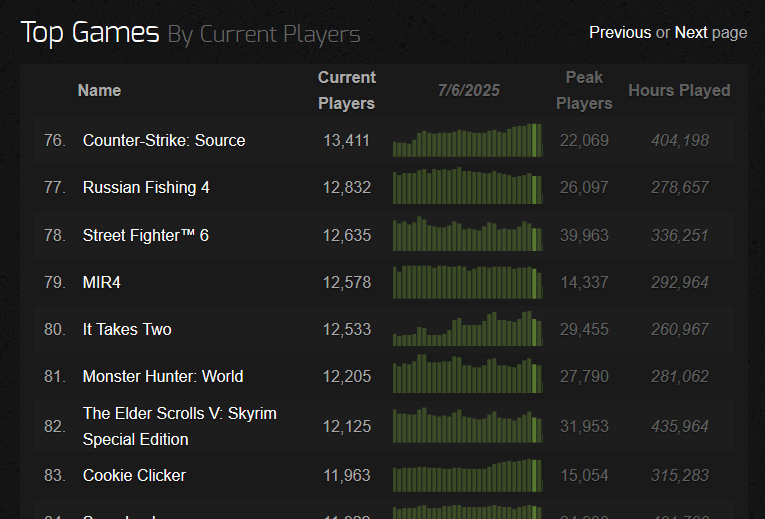
Task: Click the Name column header
Action: click(x=99, y=90)
